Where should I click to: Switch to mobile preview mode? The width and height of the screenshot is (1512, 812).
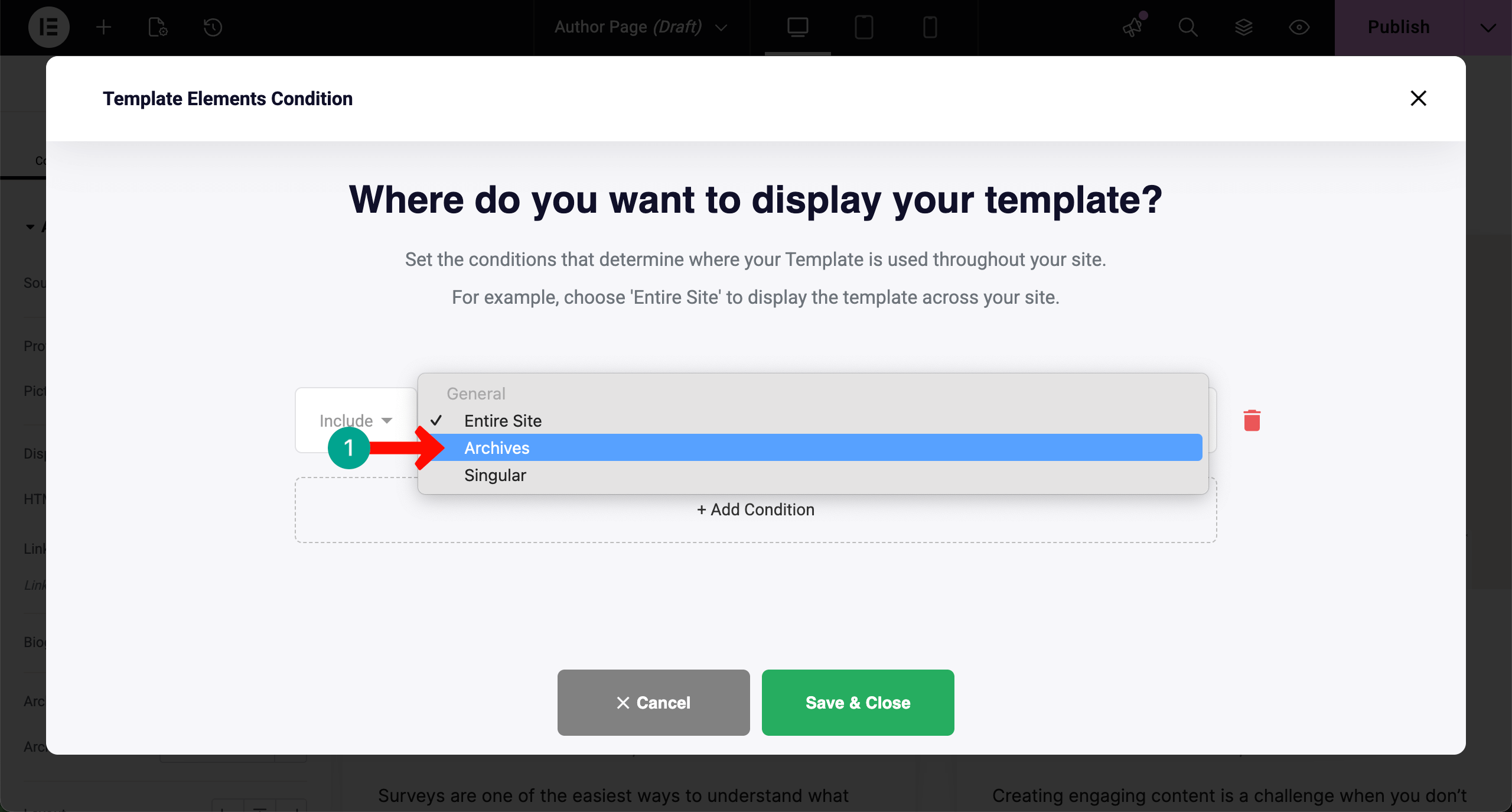(x=930, y=27)
